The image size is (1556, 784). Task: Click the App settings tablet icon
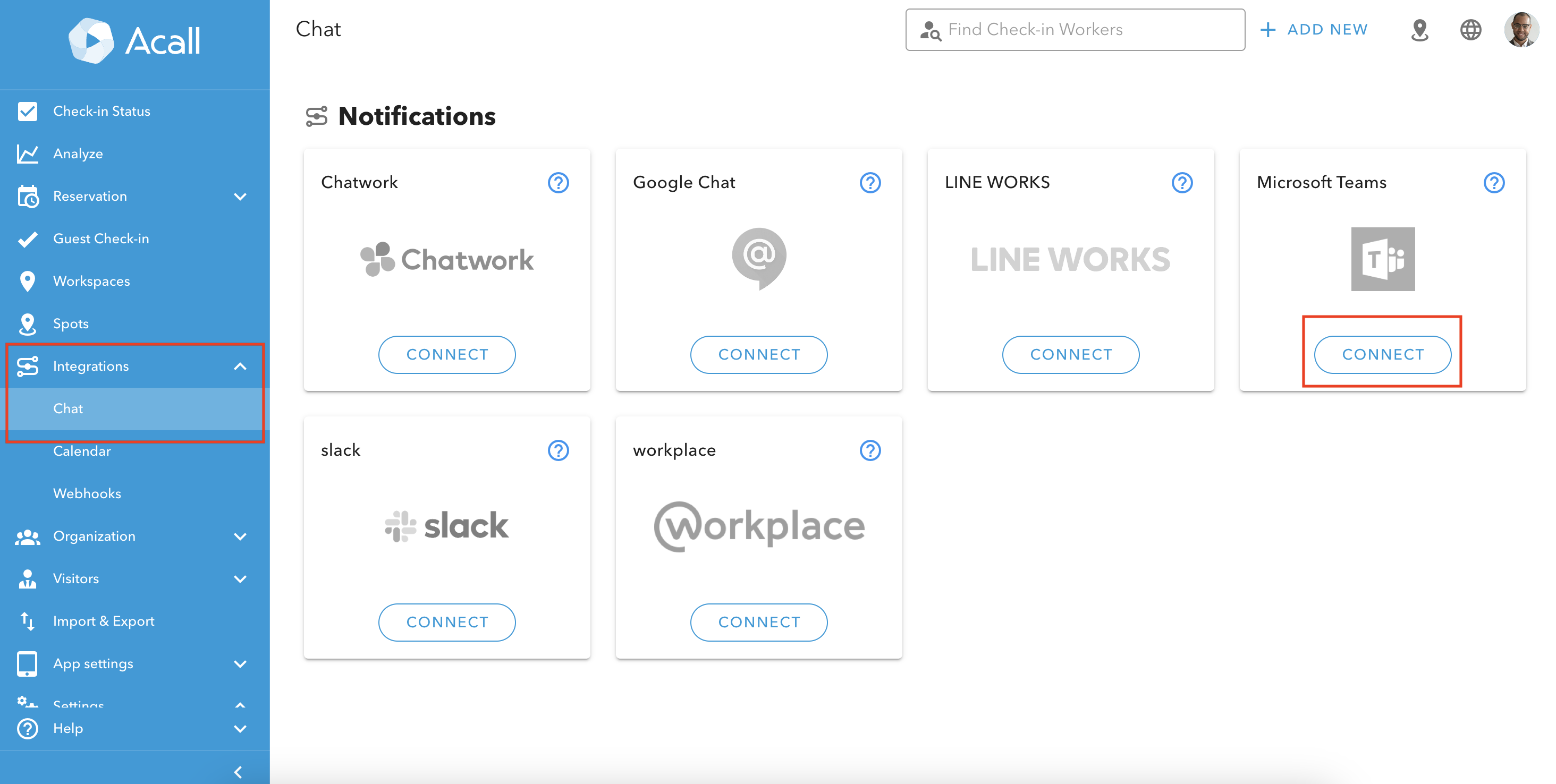(x=27, y=664)
